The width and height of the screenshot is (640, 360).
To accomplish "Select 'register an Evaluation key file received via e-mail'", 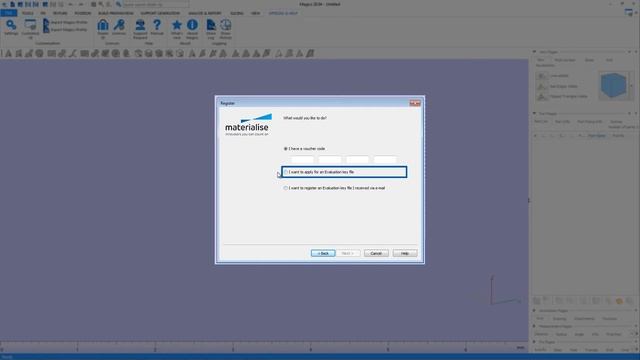I will [334, 188].
